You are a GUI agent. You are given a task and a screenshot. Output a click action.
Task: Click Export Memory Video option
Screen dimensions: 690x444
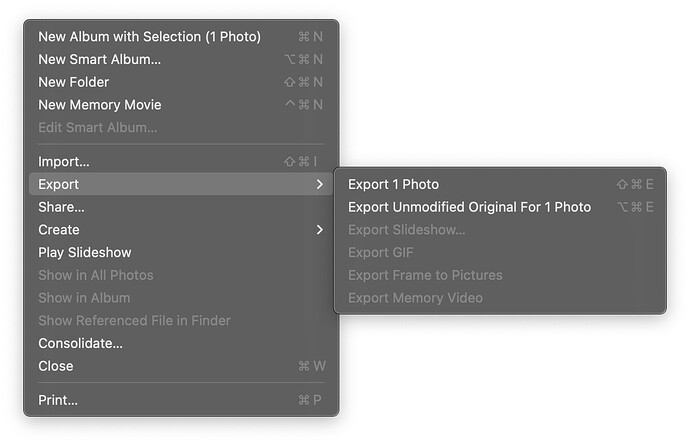(415, 298)
